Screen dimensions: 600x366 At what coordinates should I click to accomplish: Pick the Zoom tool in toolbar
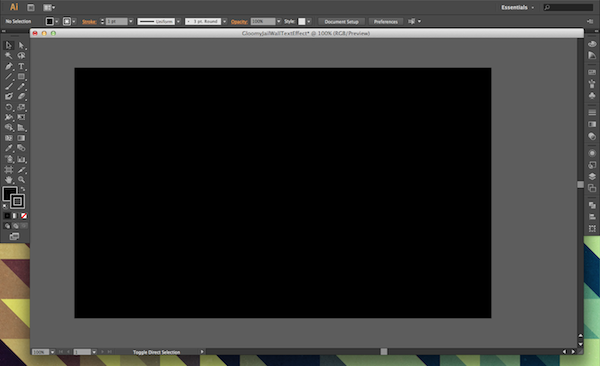[x=21, y=180]
